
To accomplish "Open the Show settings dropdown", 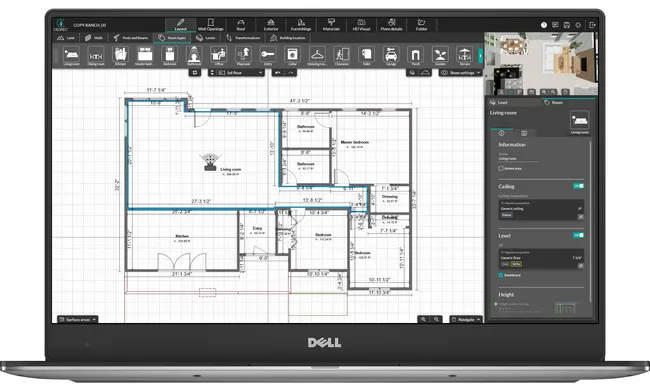I will (460, 73).
